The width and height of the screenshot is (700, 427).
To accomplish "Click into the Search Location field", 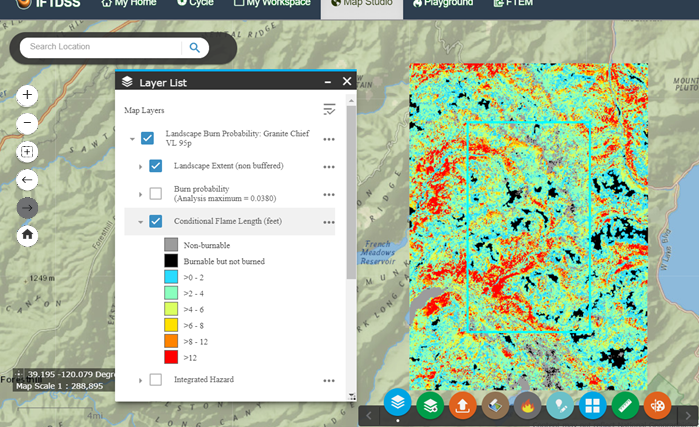I will click(x=100, y=47).
